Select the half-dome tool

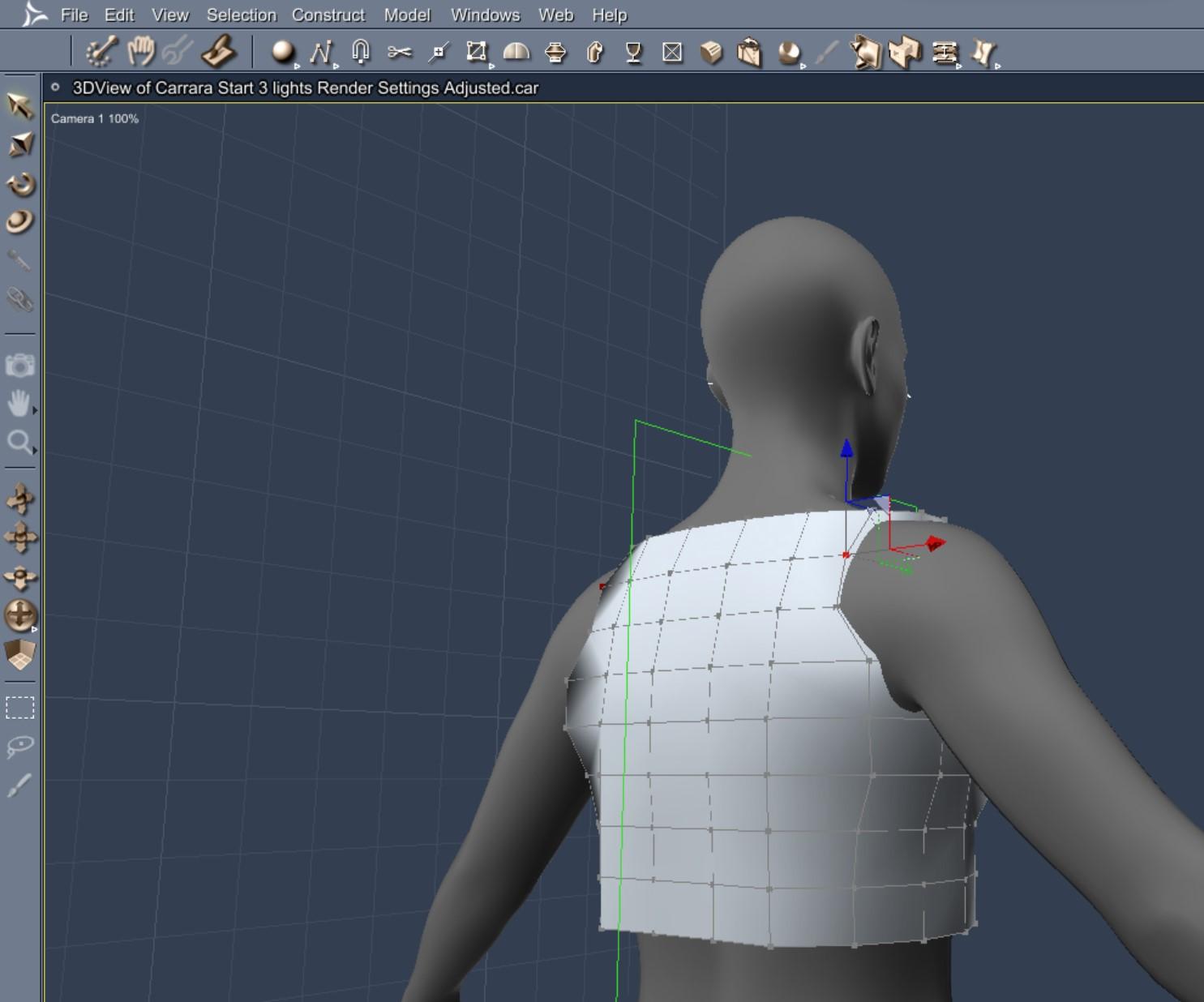click(x=516, y=53)
